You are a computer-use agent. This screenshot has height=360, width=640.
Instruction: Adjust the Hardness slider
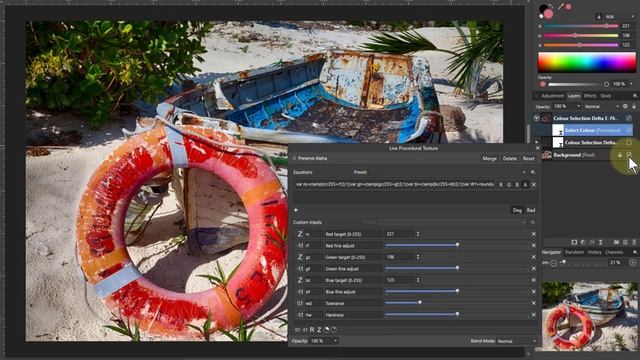click(456, 314)
